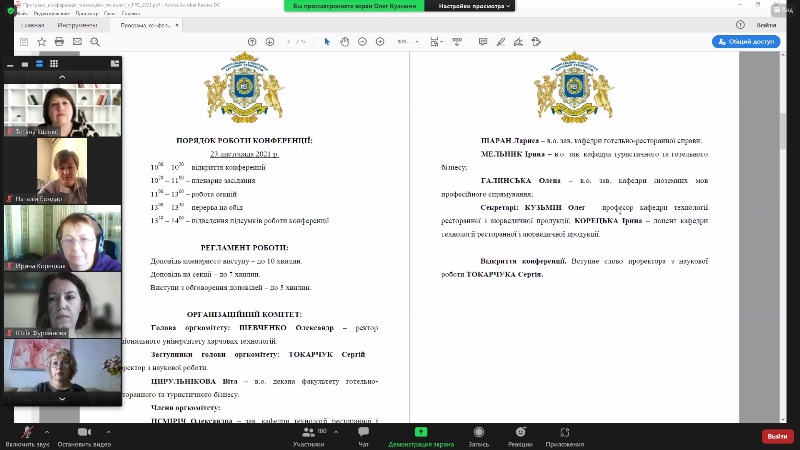Select Ирина Корецкая's video thumbnail
The image size is (800, 450).
pos(62,238)
